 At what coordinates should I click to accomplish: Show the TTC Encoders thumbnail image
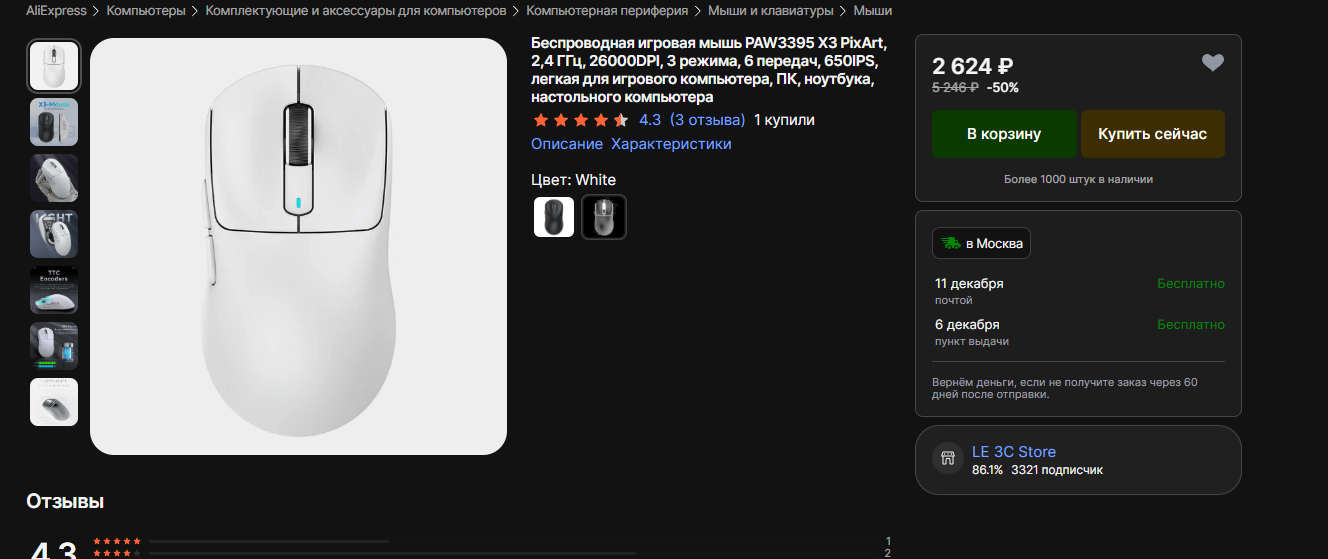54,290
